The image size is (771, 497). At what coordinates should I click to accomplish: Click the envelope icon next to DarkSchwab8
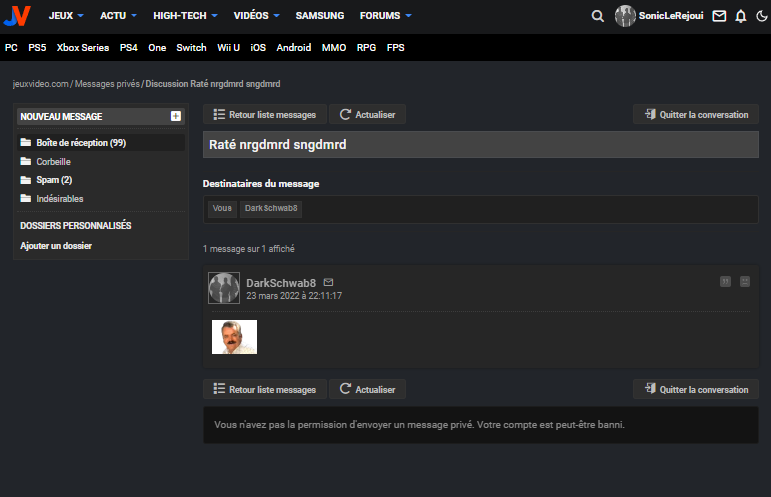click(328, 282)
